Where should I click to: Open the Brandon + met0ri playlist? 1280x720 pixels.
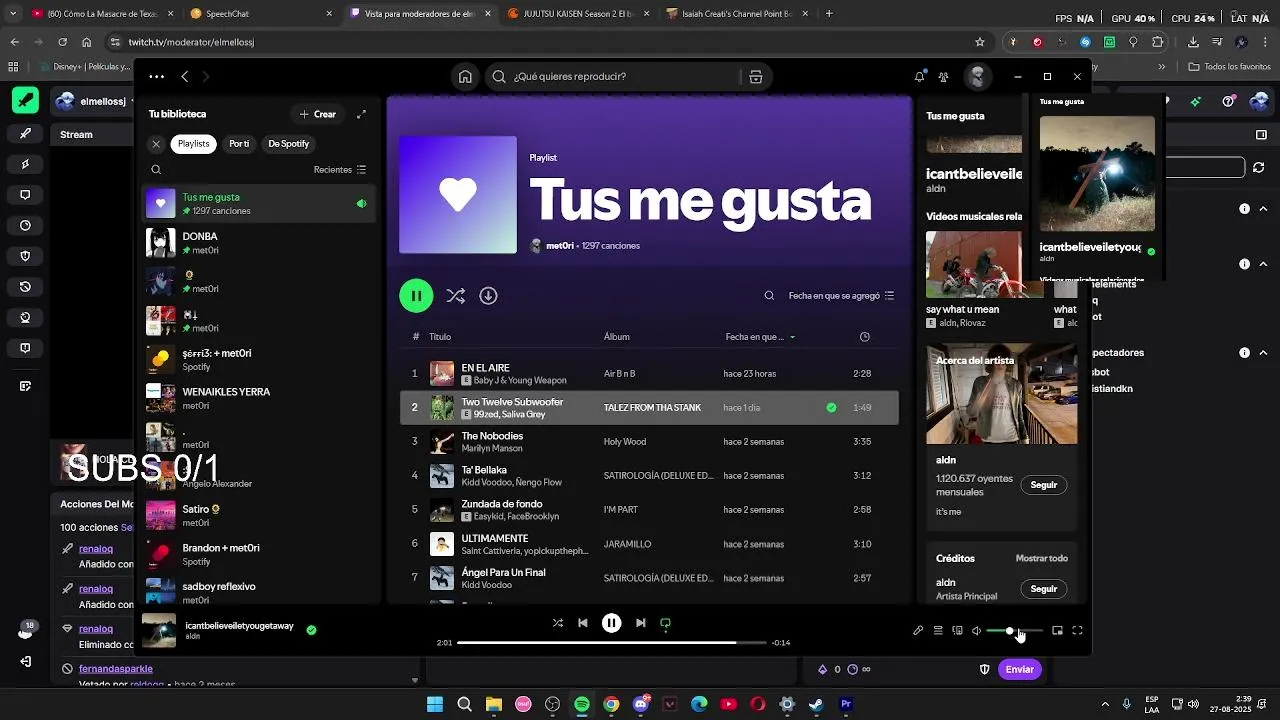coord(258,554)
